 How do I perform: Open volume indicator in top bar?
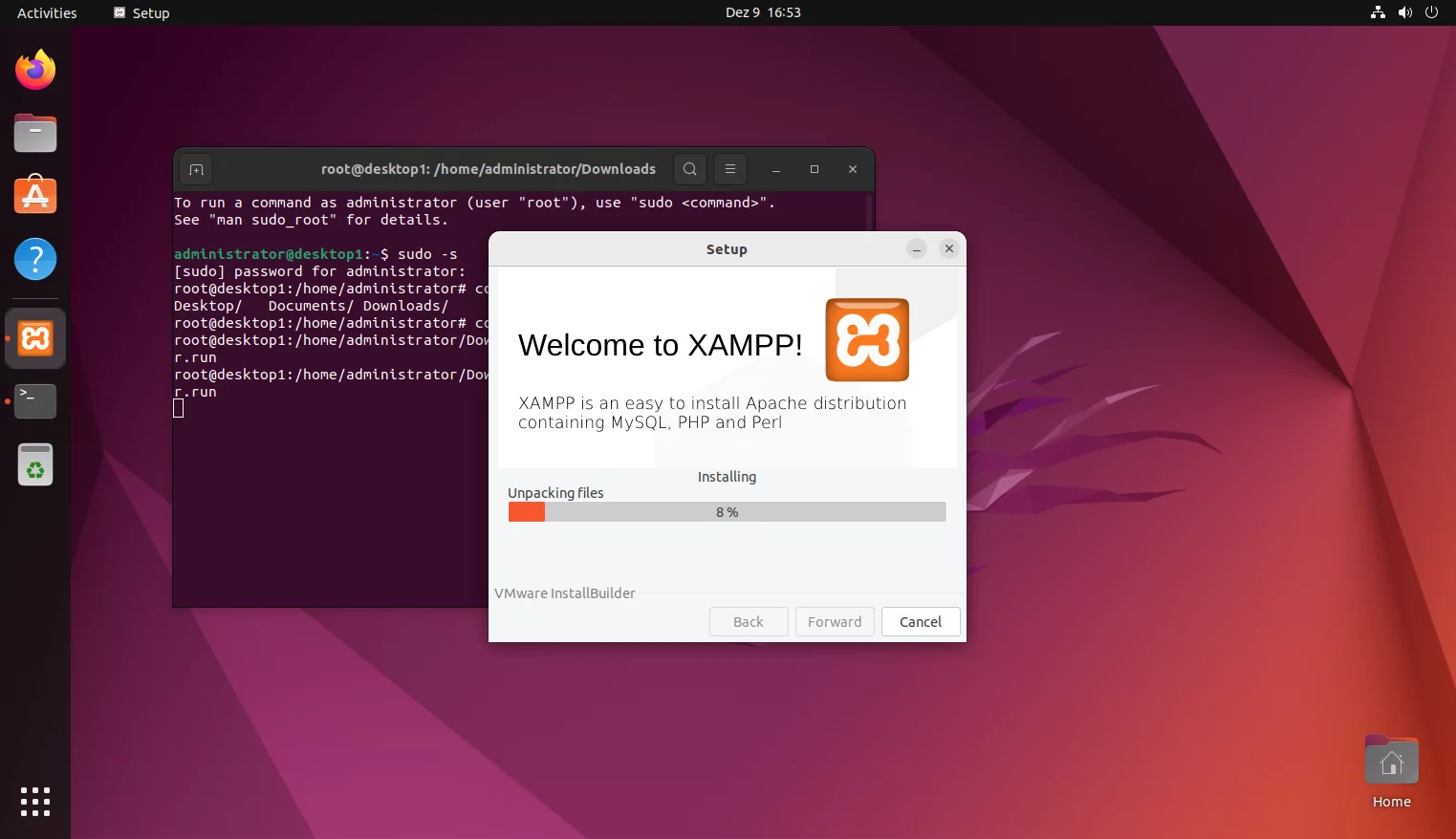pos(1404,12)
